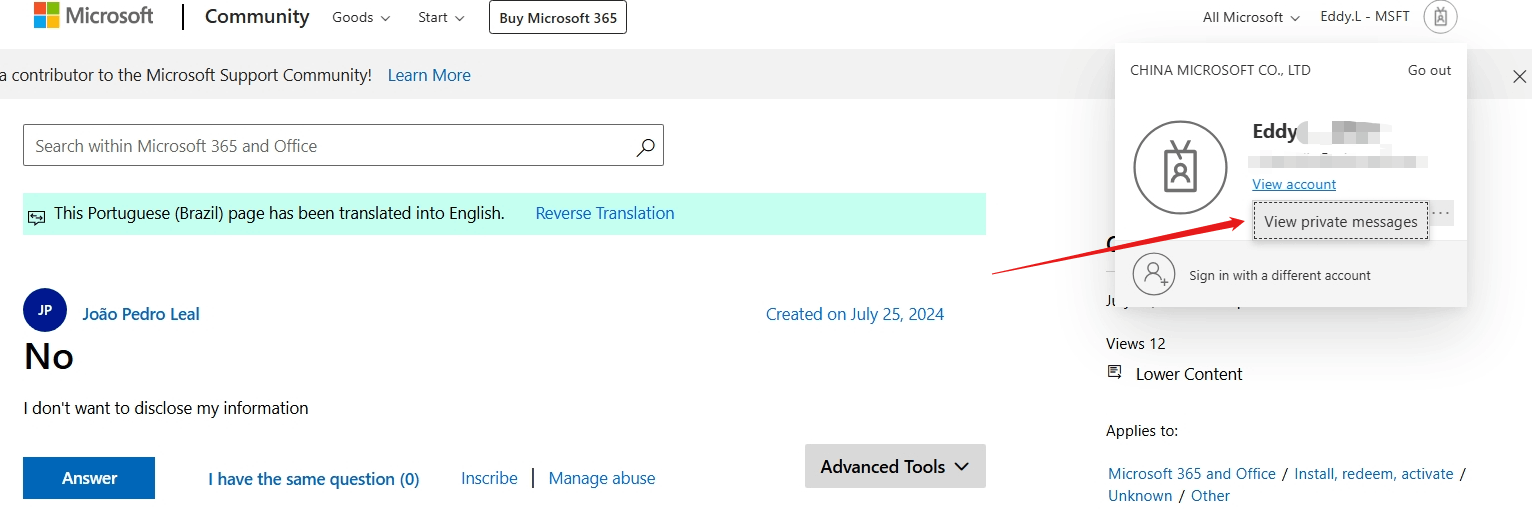This screenshot has width=1532, height=522.
Task: Click View private messages
Action: [1340, 221]
